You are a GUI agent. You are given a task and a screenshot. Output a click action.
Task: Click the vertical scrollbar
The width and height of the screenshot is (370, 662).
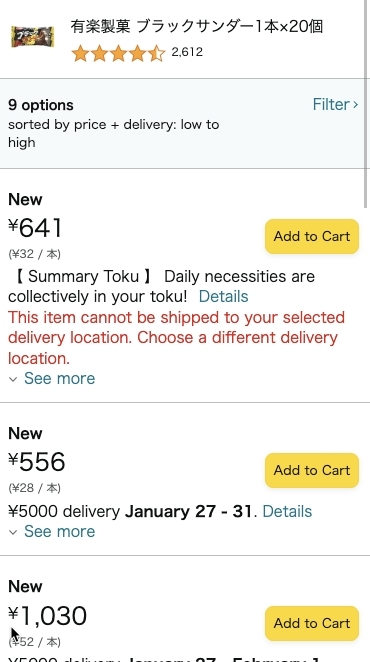point(366,104)
